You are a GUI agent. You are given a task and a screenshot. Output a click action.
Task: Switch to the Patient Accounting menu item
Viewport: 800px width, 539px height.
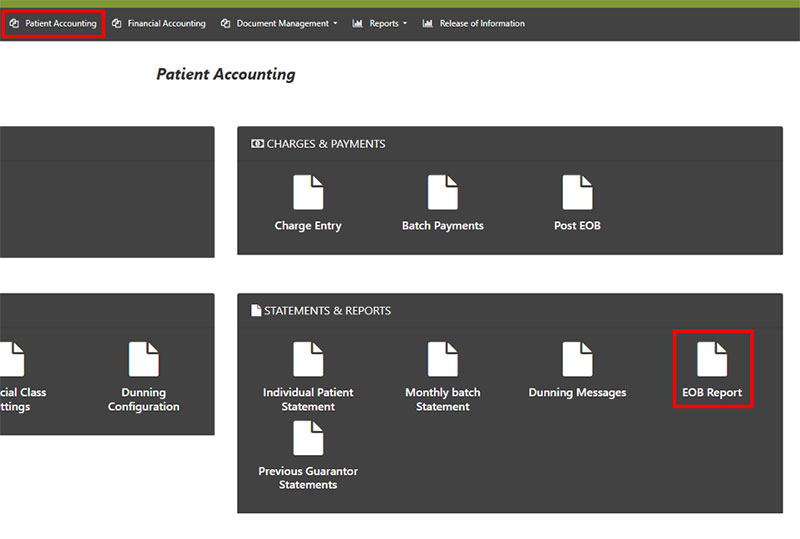pos(60,24)
